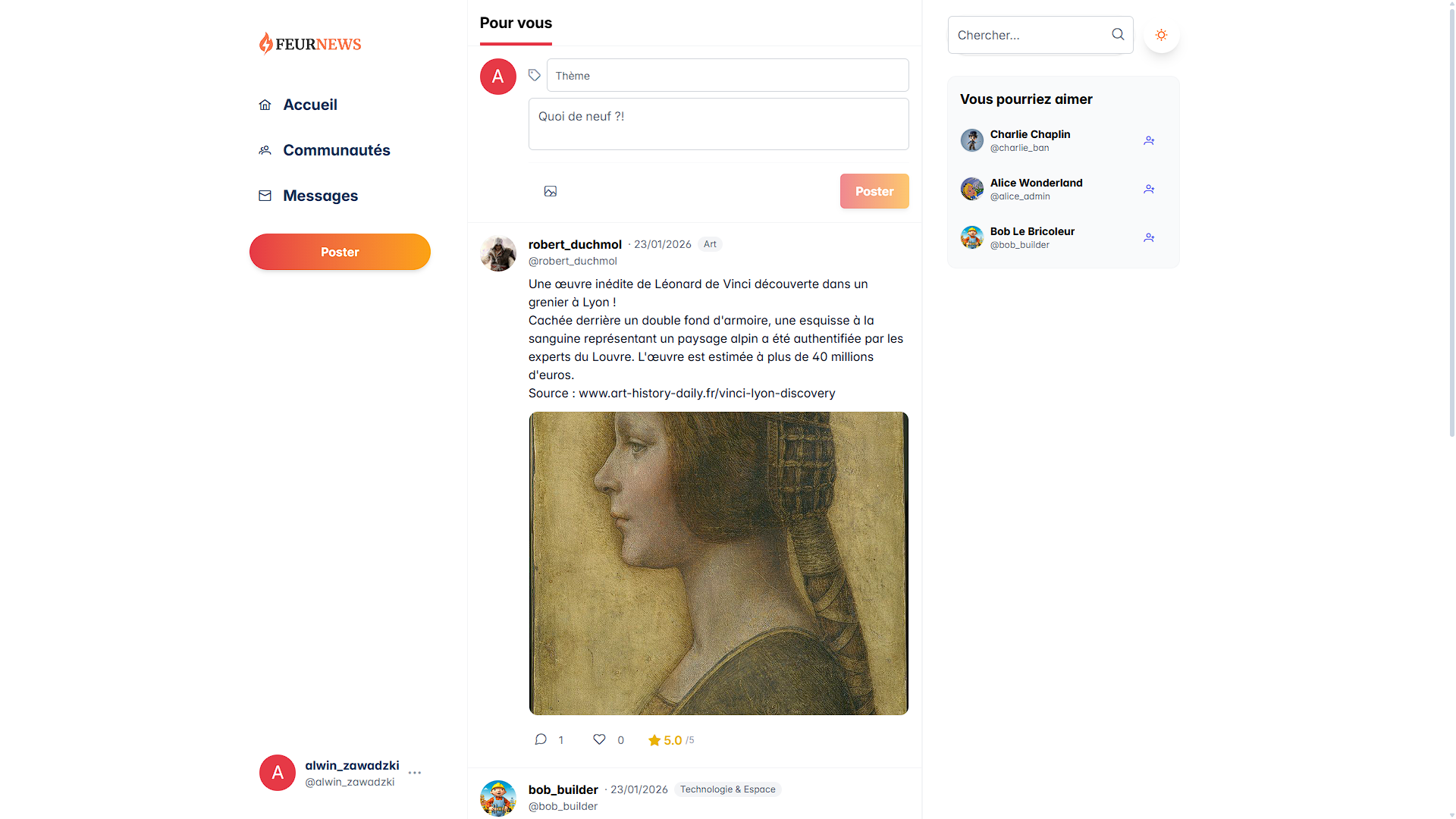Open Communautés via the people icon

(x=265, y=149)
